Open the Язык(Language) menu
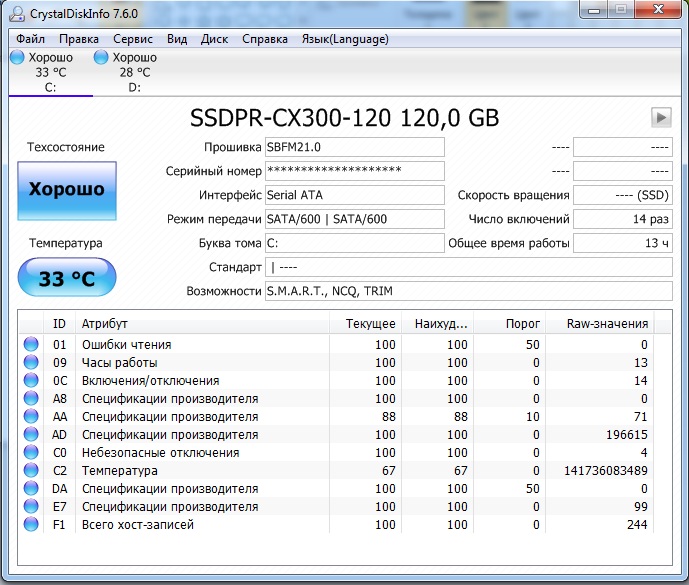689x585 pixels. pos(345,39)
